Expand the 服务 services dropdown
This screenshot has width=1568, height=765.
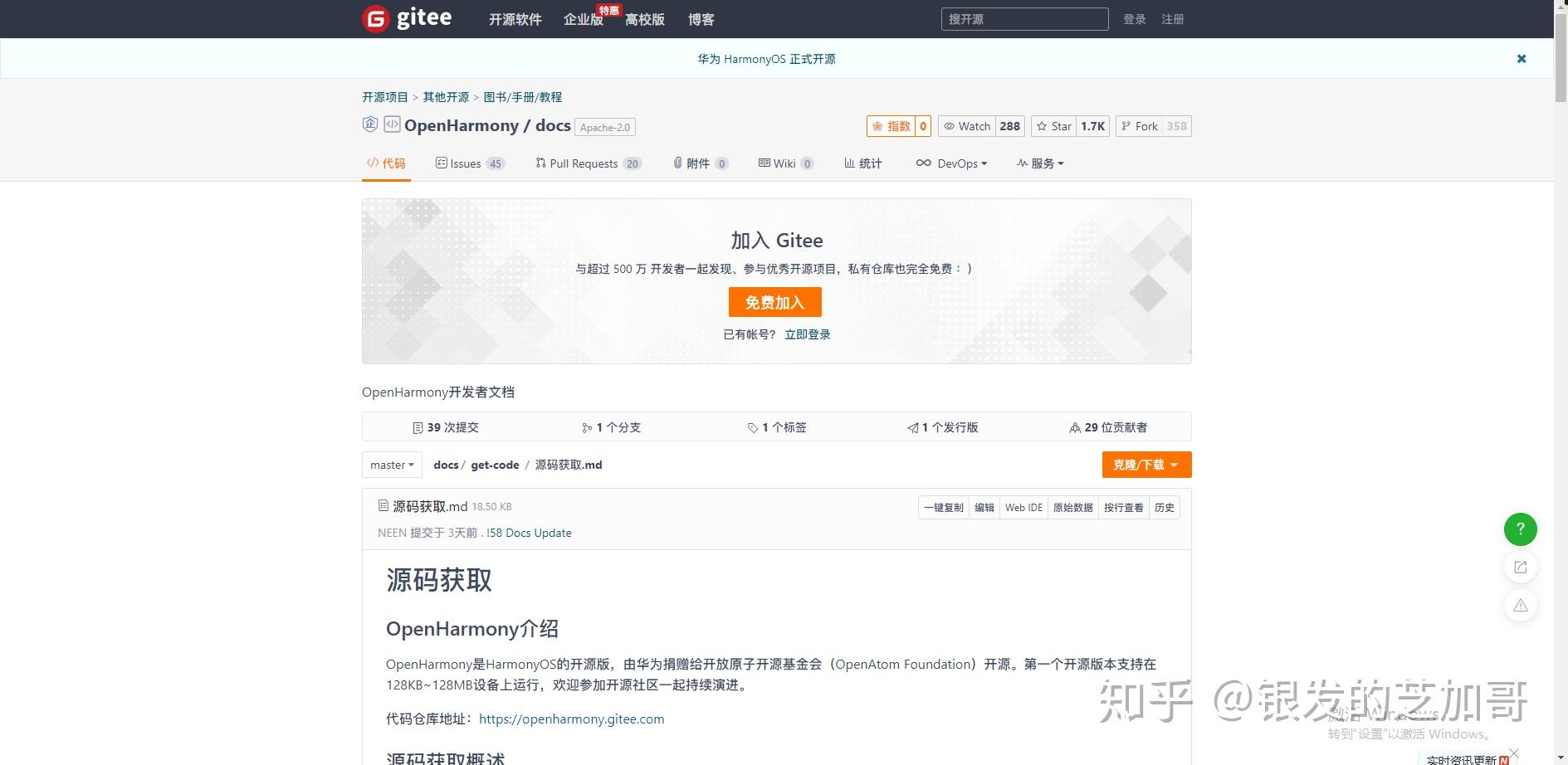pos(1040,163)
